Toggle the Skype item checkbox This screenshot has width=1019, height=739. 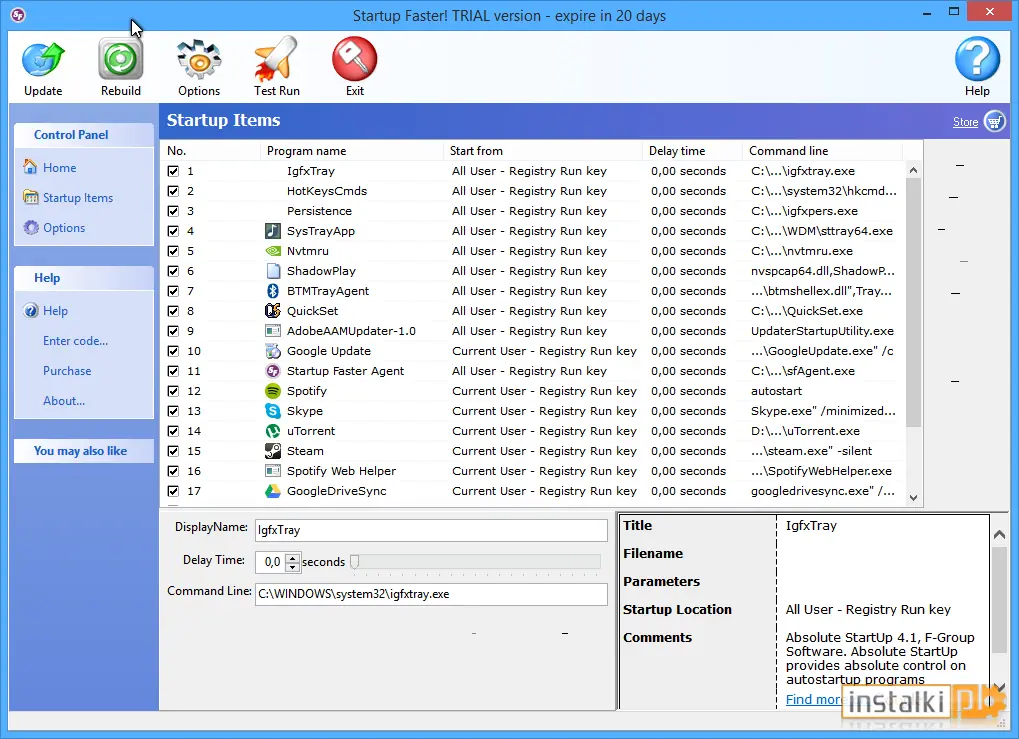tap(173, 411)
